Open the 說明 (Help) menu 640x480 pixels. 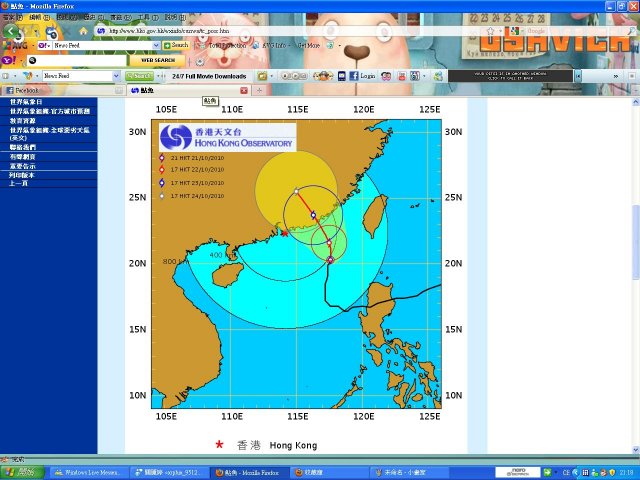coord(175,18)
